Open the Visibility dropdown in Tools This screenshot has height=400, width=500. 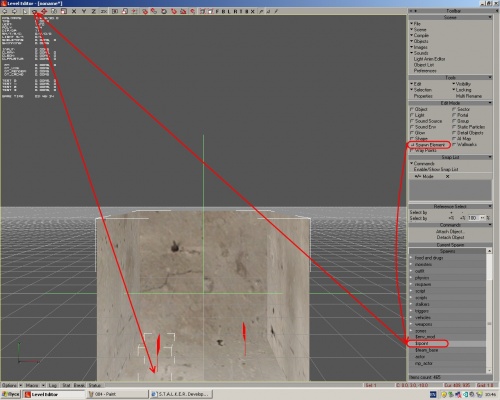tap(462, 84)
